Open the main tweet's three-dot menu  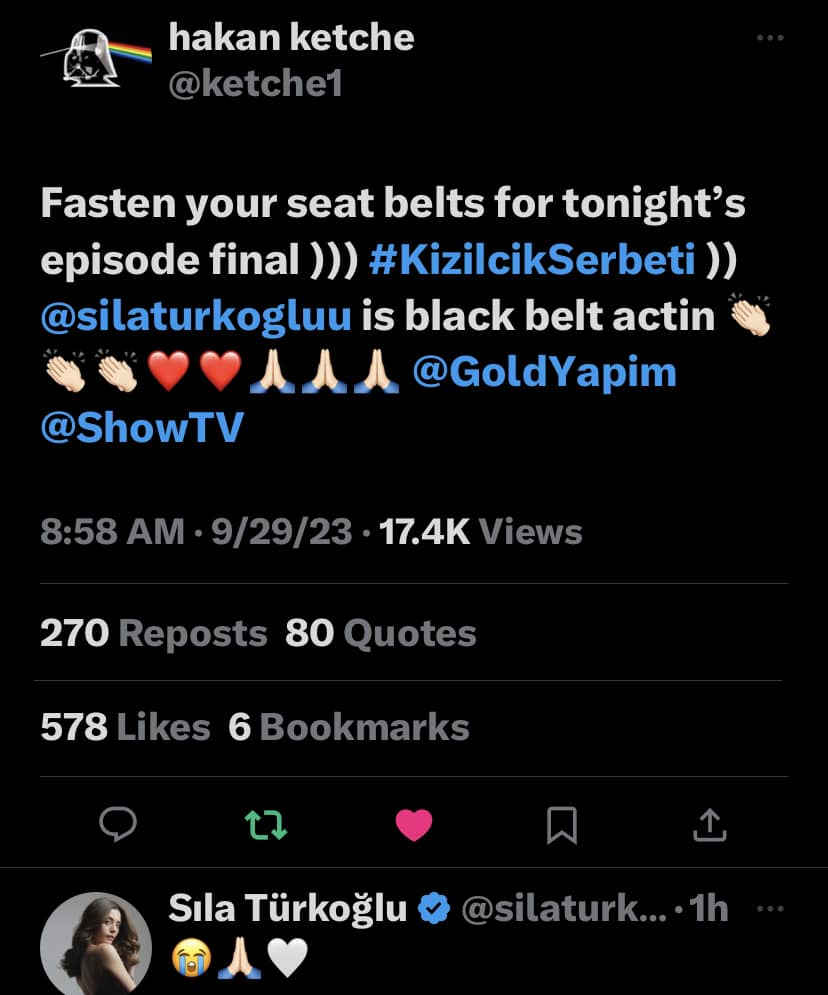pyautogui.click(x=769, y=38)
